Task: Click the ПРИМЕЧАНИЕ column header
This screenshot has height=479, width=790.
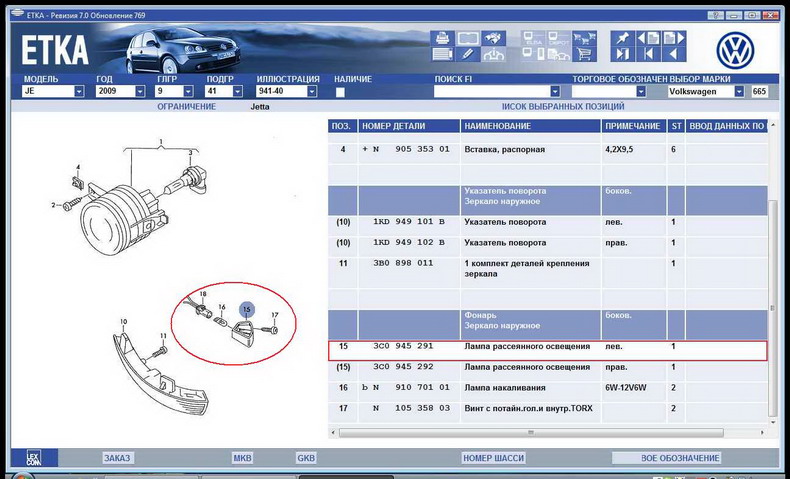Action: 633,126
